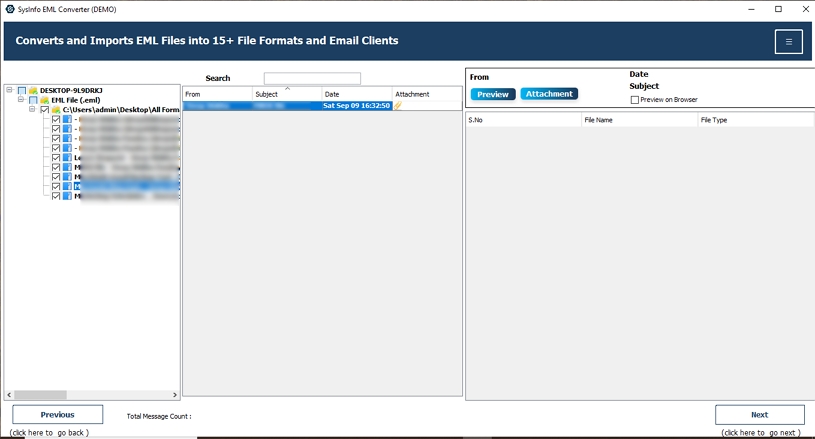The height and width of the screenshot is (439, 815).
Task: Click the SysInfo logo in the title bar
Action: coord(9,9)
